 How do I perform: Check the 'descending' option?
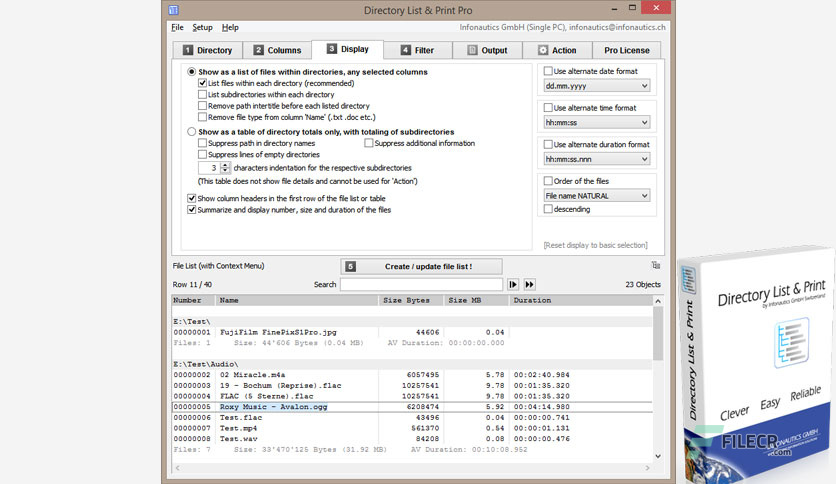pyautogui.click(x=548, y=209)
